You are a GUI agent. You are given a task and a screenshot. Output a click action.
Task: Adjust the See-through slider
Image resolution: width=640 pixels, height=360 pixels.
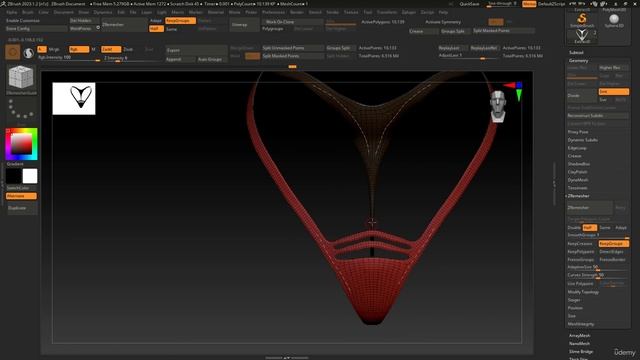[503, 4]
